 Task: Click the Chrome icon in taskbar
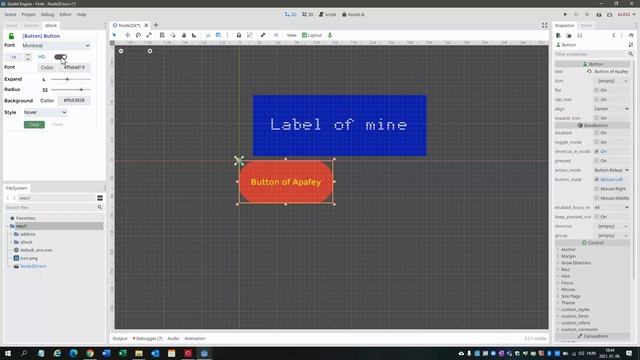point(90,353)
